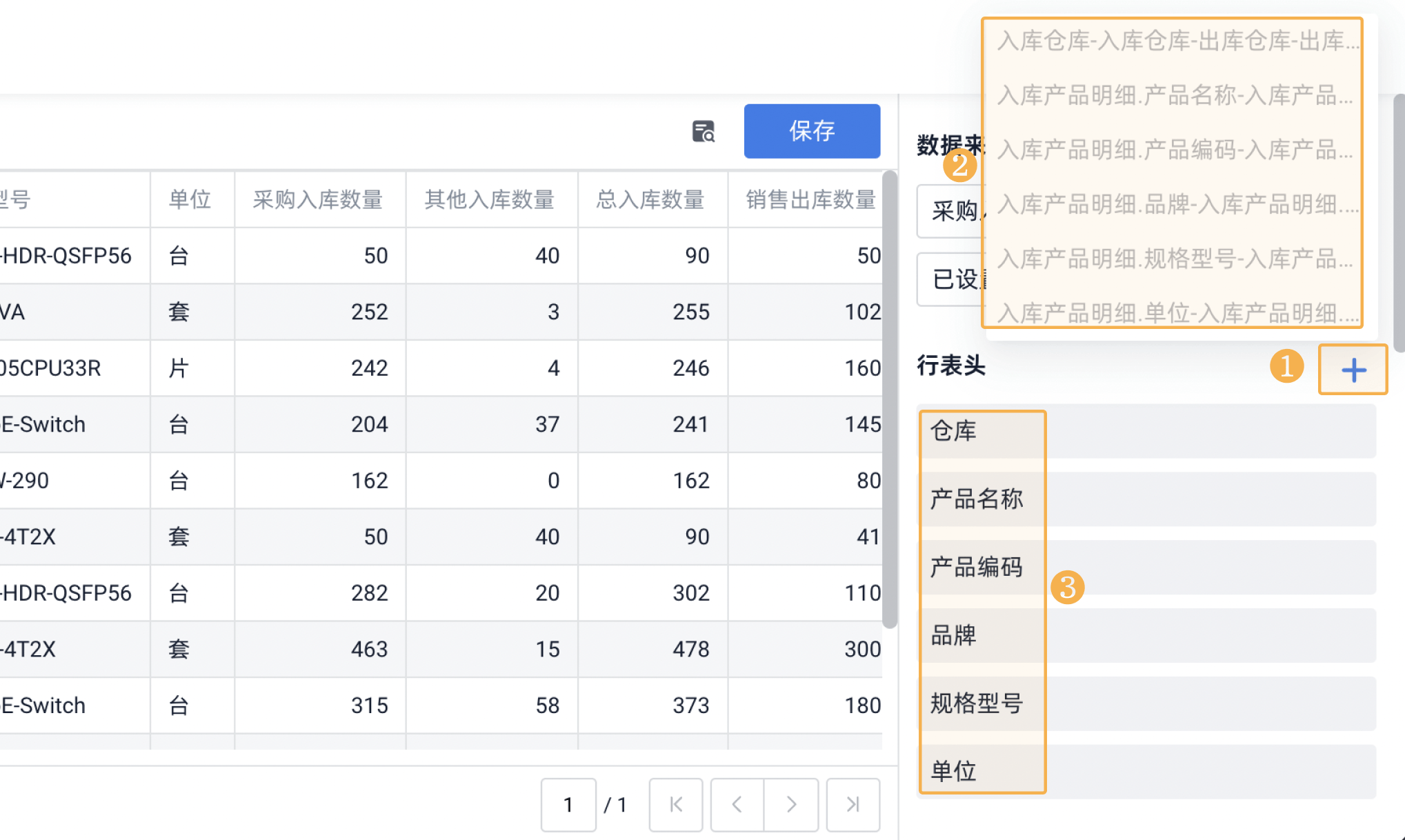Click the 保存 save button
This screenshot has height=840, width=1405.
(812, 131)
